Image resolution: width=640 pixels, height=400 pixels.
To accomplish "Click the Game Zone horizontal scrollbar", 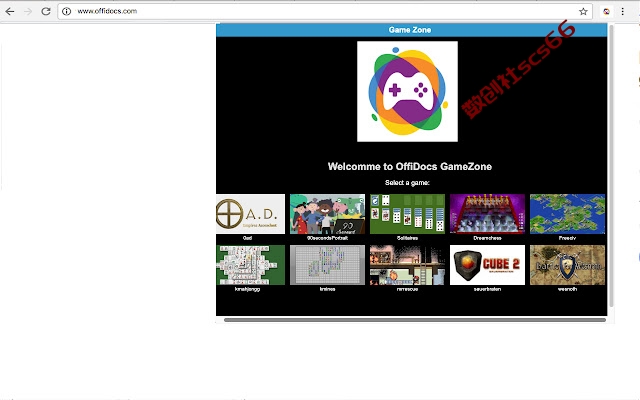I will pos(415,320).
